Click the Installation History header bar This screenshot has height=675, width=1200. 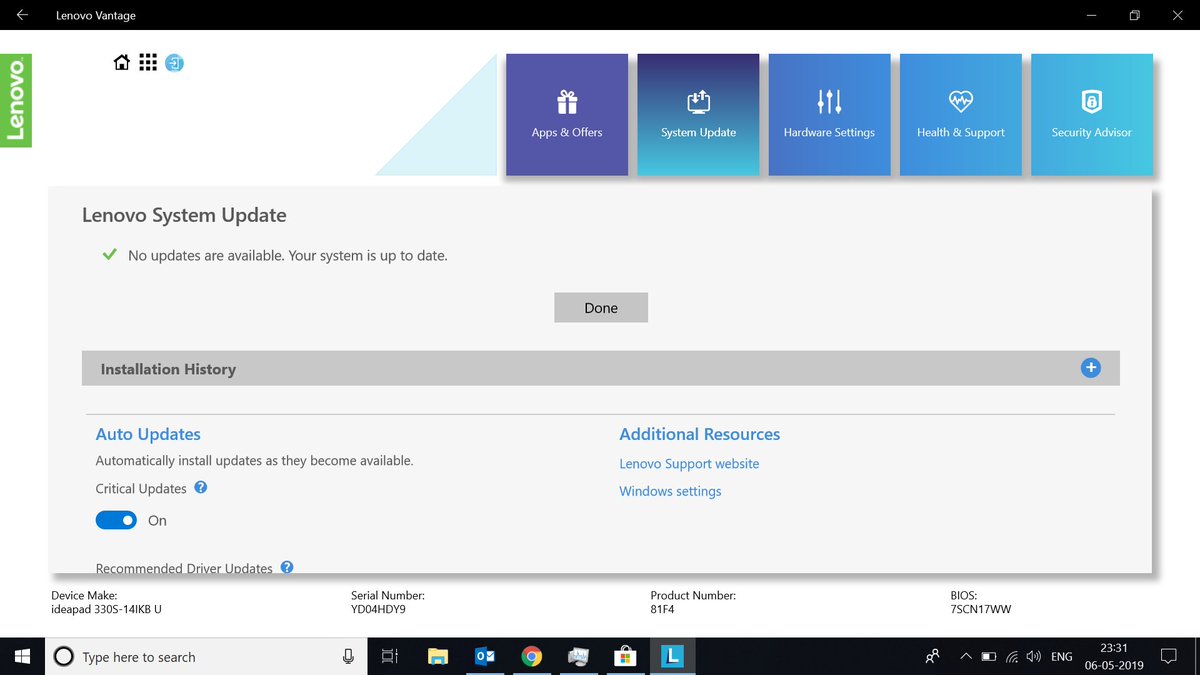click(600, 368)
